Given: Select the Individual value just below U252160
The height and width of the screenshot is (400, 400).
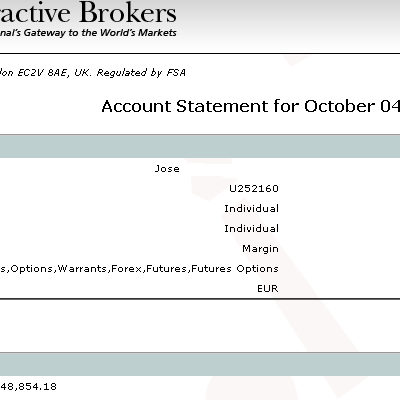Looking at the screenshot, I should click(x=251, y=209).
